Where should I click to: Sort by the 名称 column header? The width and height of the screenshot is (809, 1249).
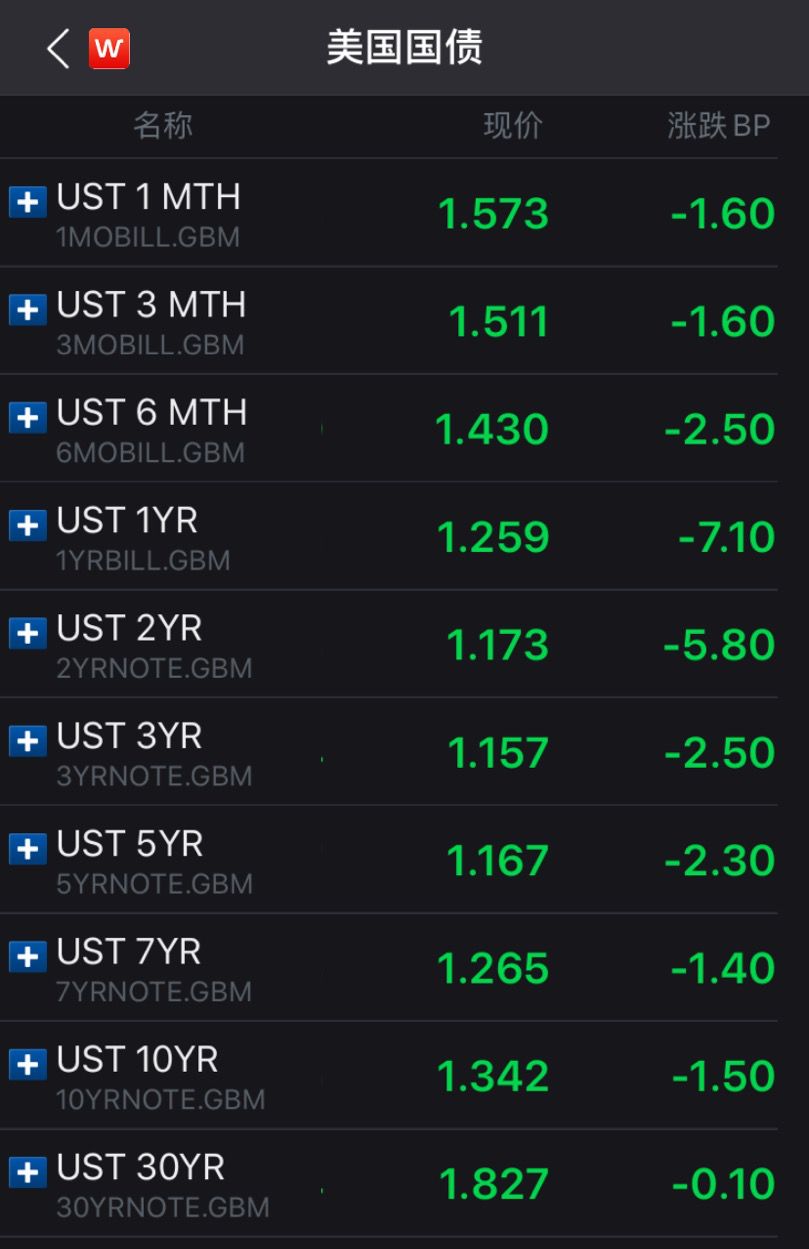coord(162,126)
